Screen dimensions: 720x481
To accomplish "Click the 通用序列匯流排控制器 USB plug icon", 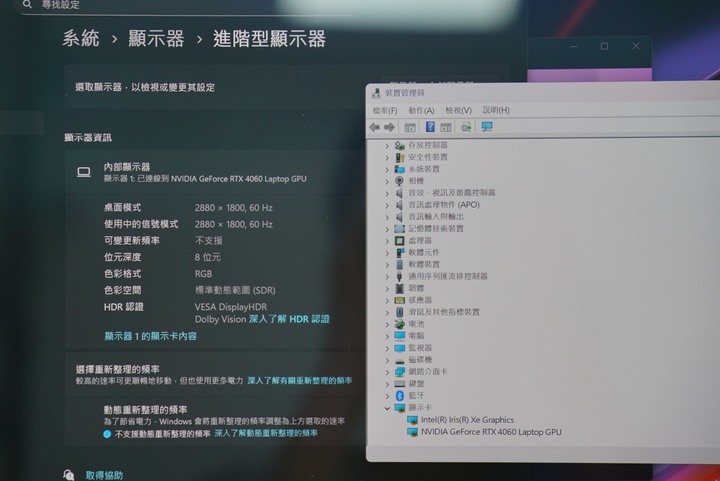I will click(399, 276).
